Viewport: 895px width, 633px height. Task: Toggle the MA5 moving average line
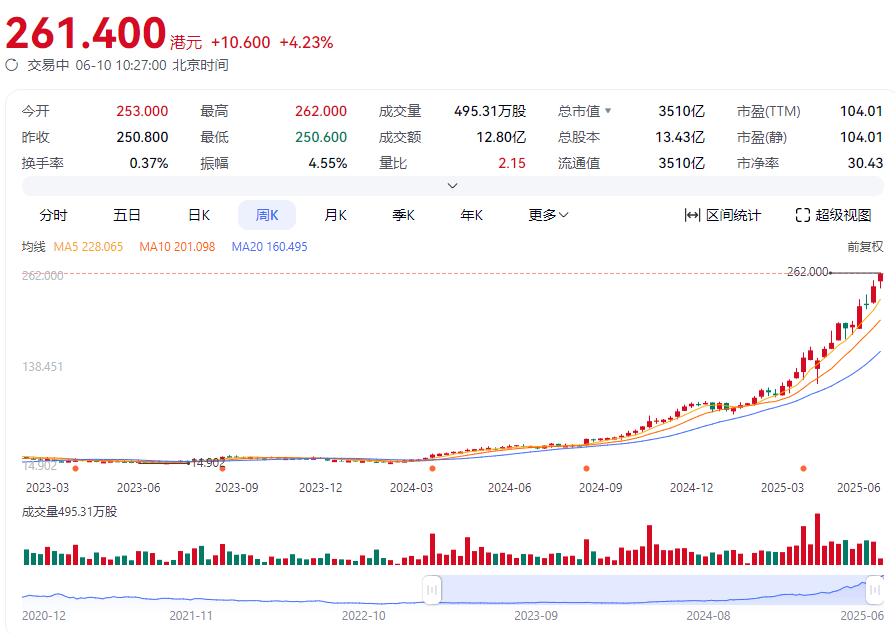pos(88,246)
